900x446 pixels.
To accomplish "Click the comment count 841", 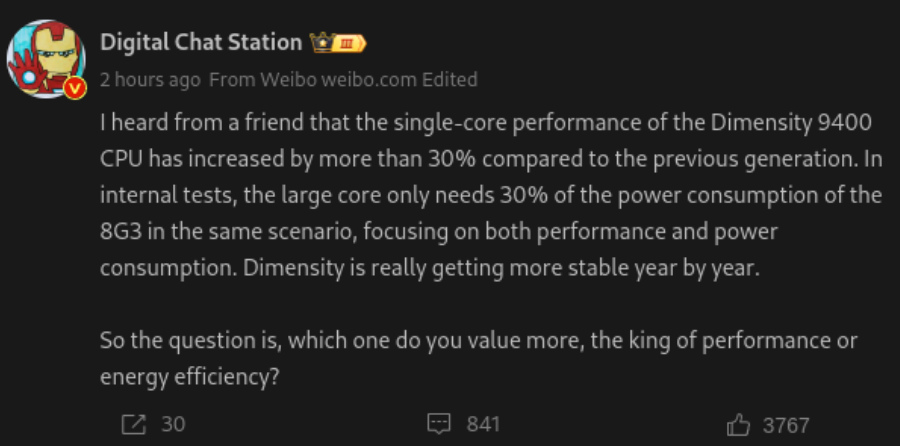I will (x=483, y=424).
